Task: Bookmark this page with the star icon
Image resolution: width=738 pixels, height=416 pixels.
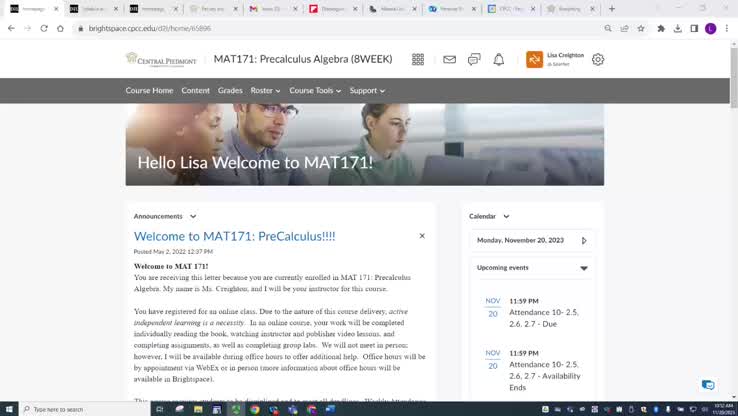Action: (x=641, y=28)
